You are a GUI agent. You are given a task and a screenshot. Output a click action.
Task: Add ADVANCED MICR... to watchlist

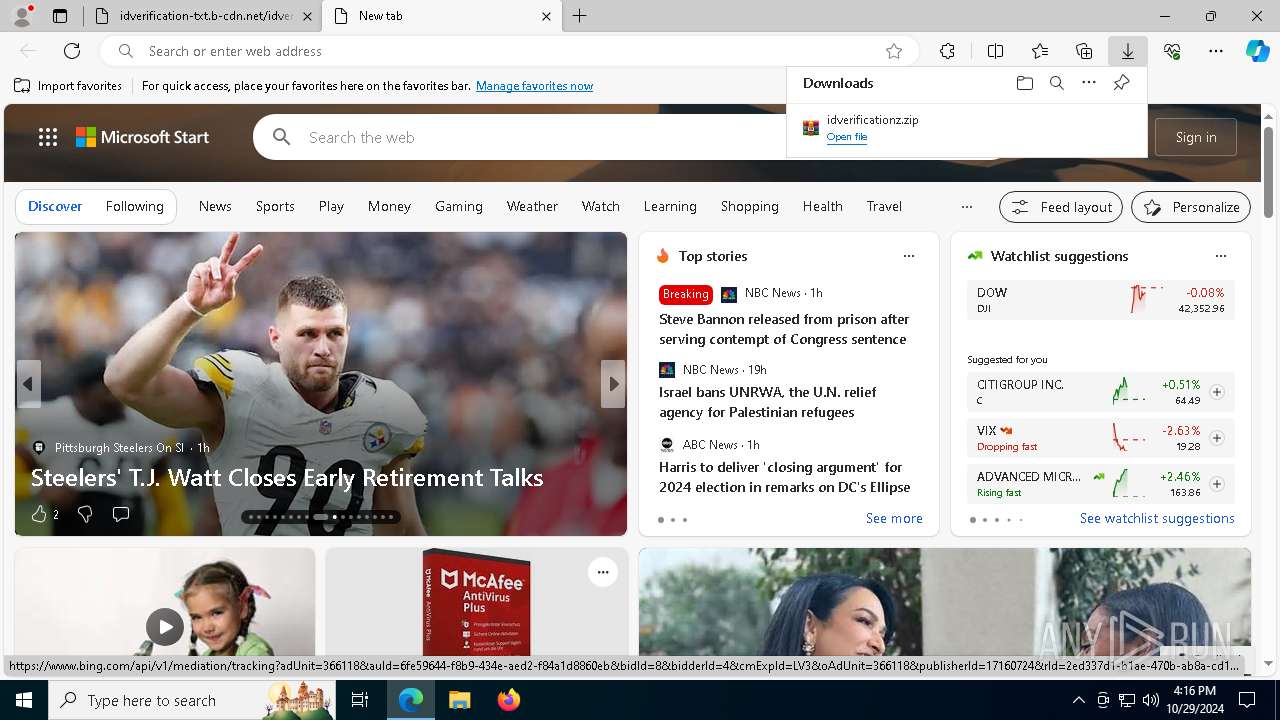pyautogui.click(x=1217, y=484)
